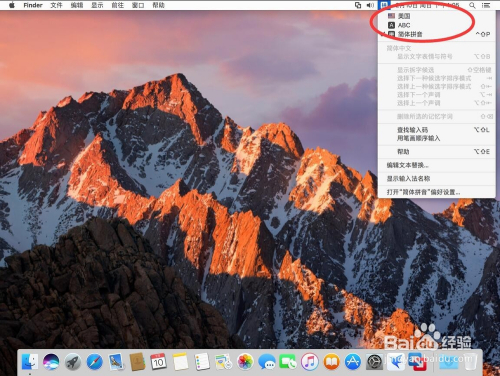The width and height of the screenshot is (500, 376).
Task: Open Reminders list icon in Dock
Action: [202, 362]
